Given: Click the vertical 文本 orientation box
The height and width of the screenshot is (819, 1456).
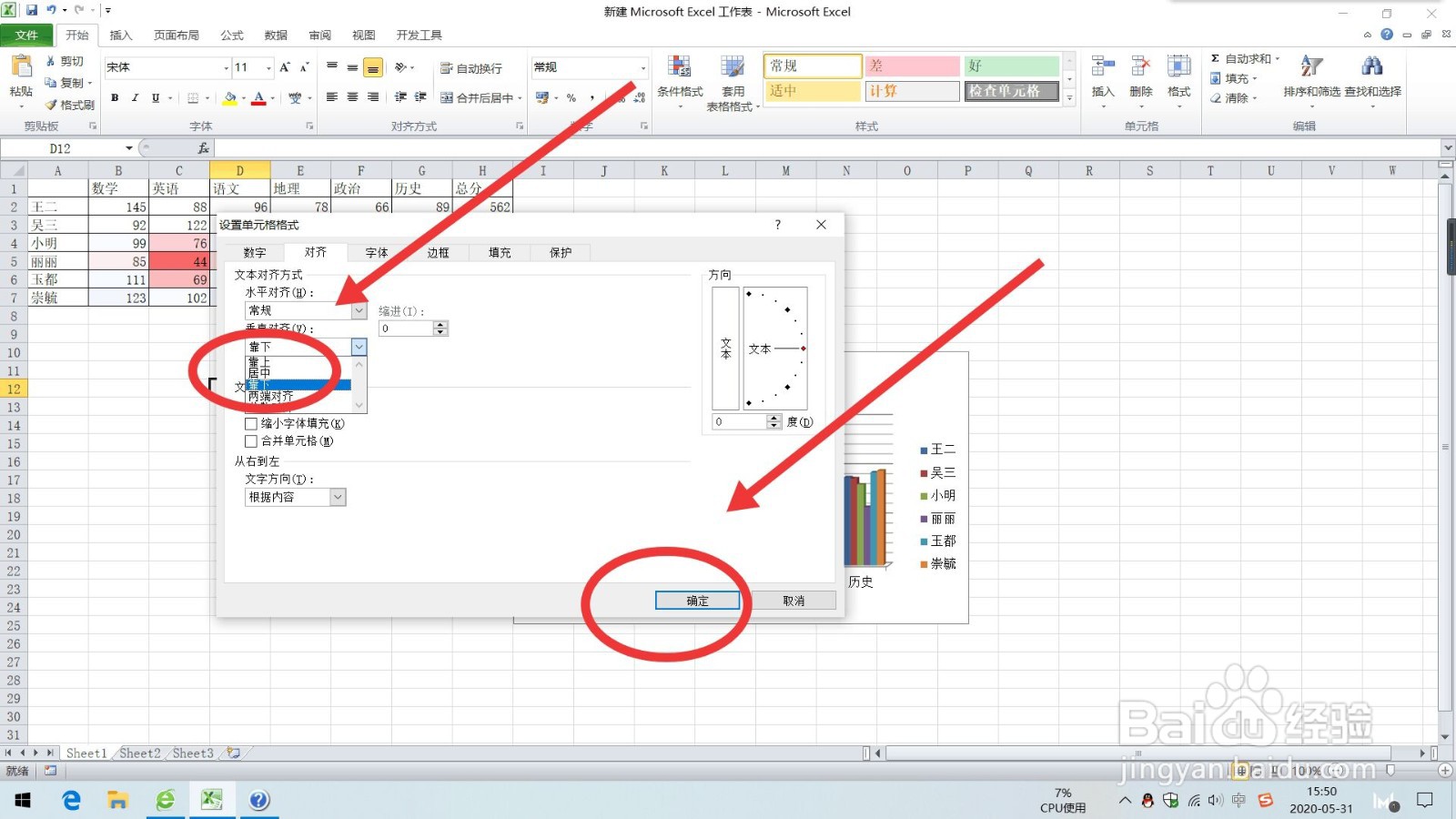Looking at the screenshot, I should pos(725,349).
